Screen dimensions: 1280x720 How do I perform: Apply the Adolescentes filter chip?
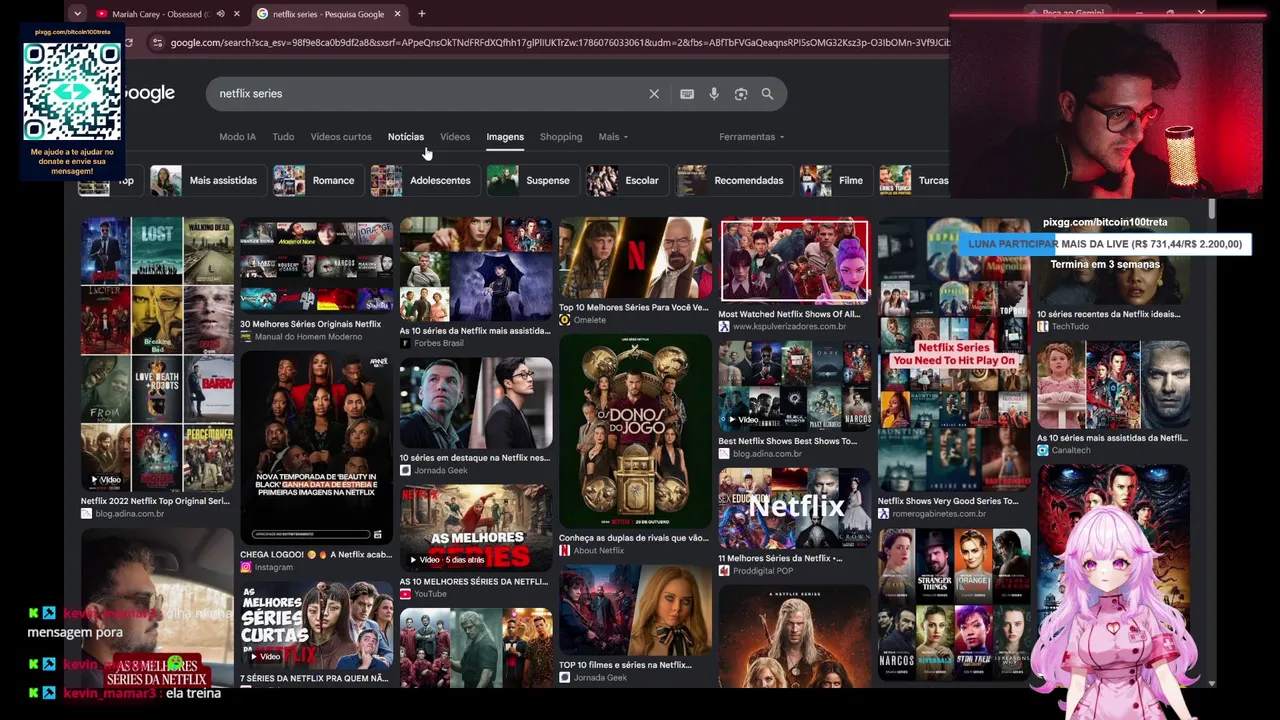[424, 181]
